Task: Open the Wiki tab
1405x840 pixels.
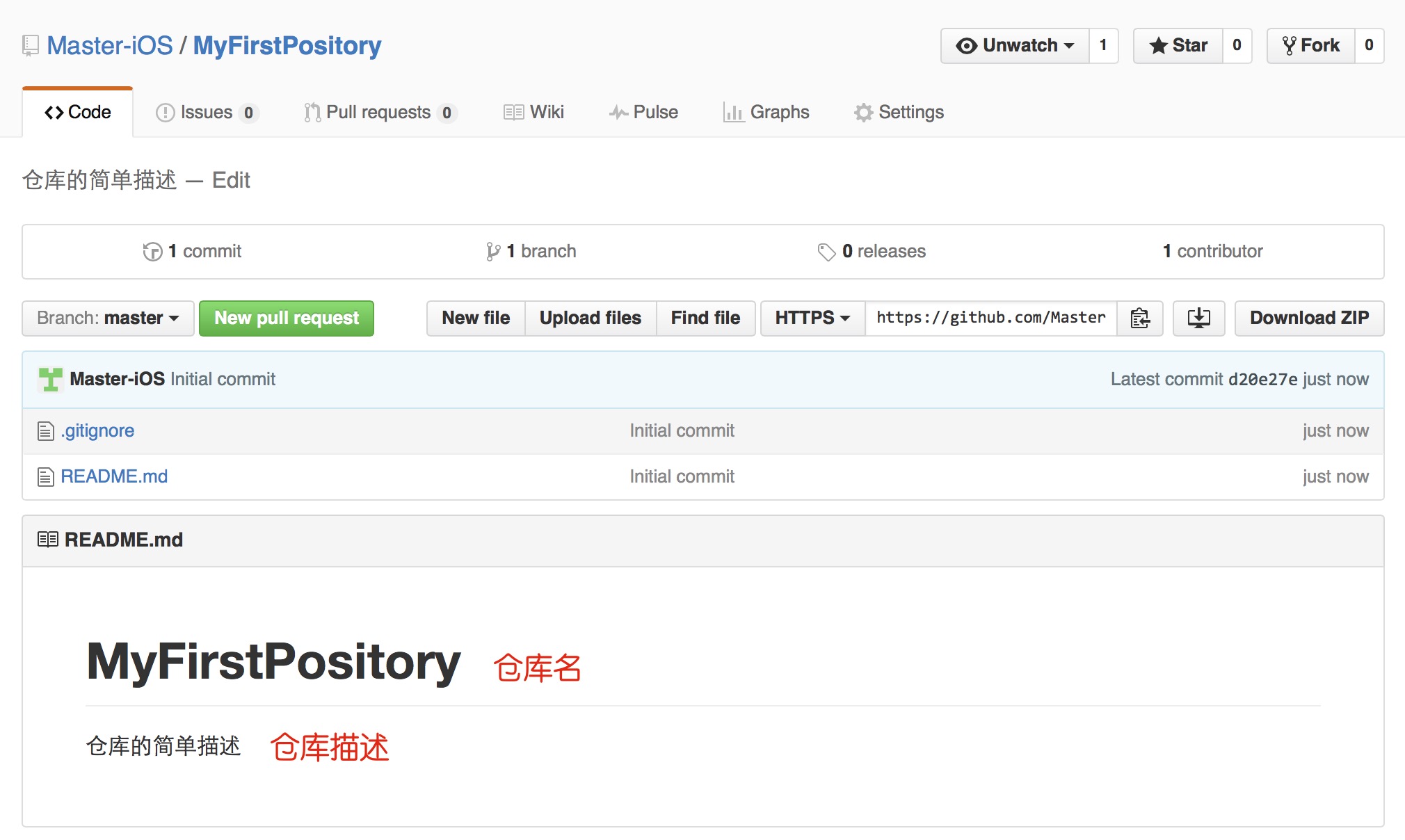Action: (x=533, y=112)
